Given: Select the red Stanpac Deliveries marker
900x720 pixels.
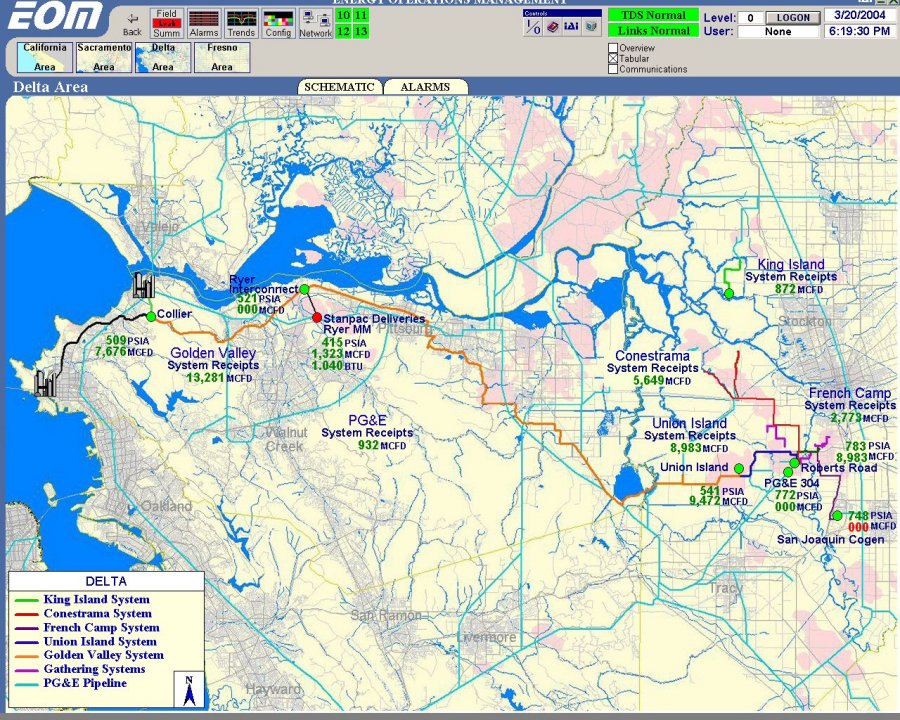Looking at the screenshot, I should pyautogui.click(x=317, y=318).
